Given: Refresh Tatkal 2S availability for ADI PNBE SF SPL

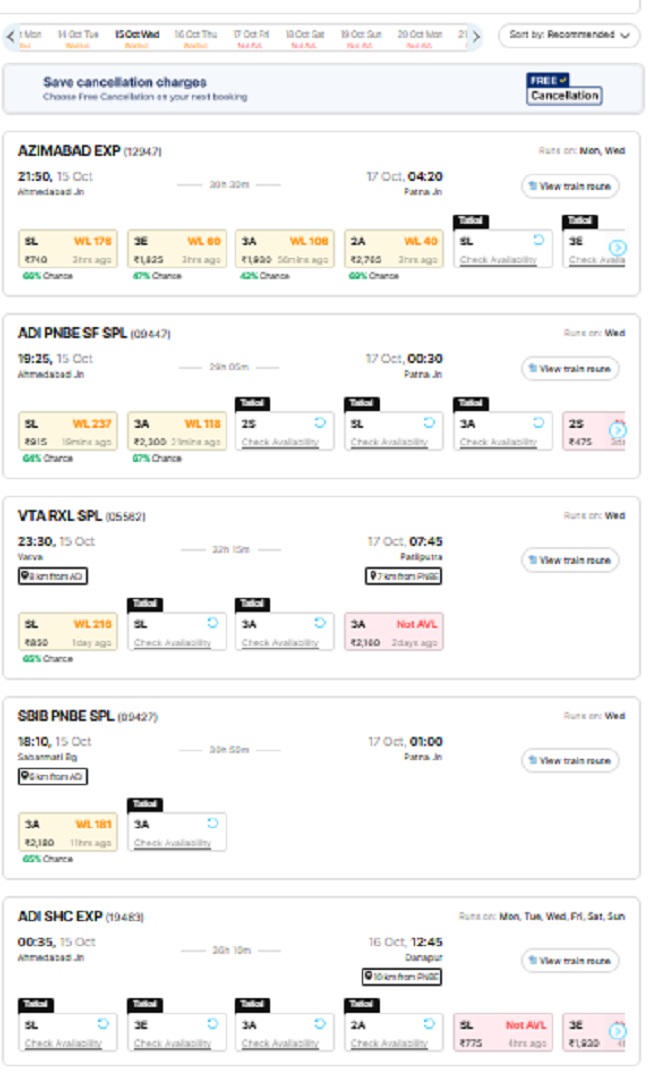Looking at the screenshot, I should tap(318, 423).
